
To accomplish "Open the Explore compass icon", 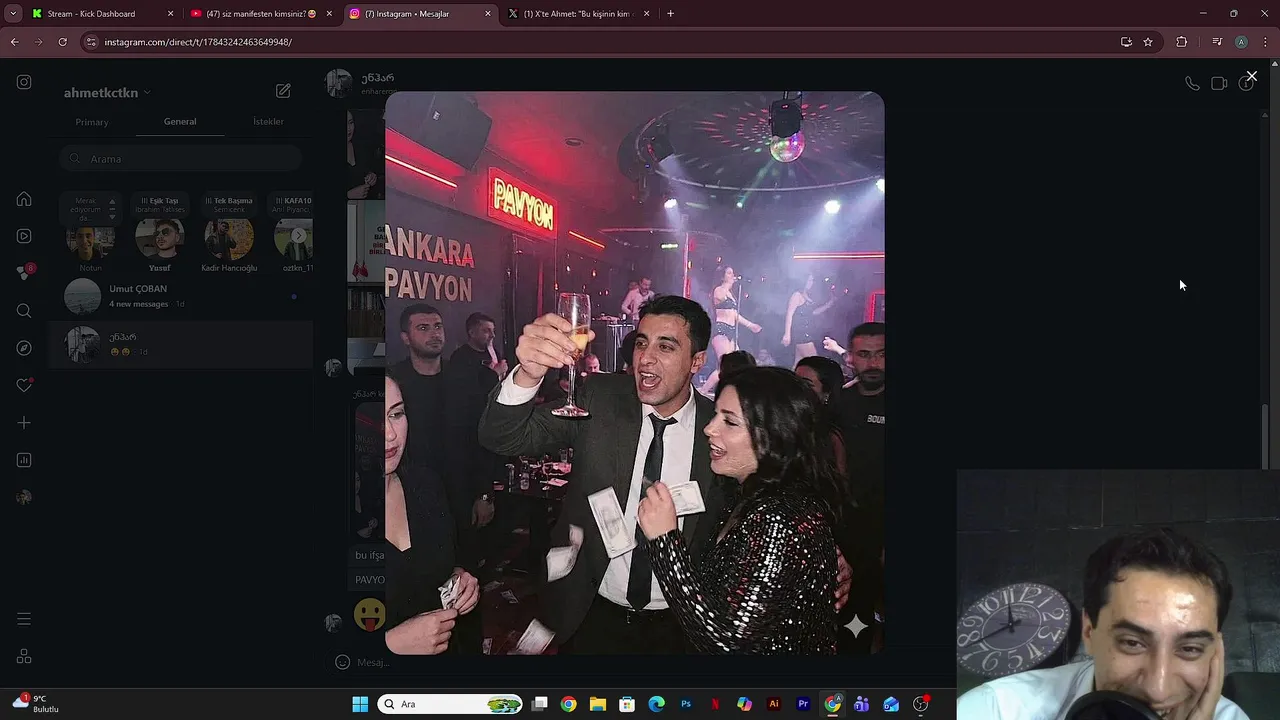I will [24, 348].
